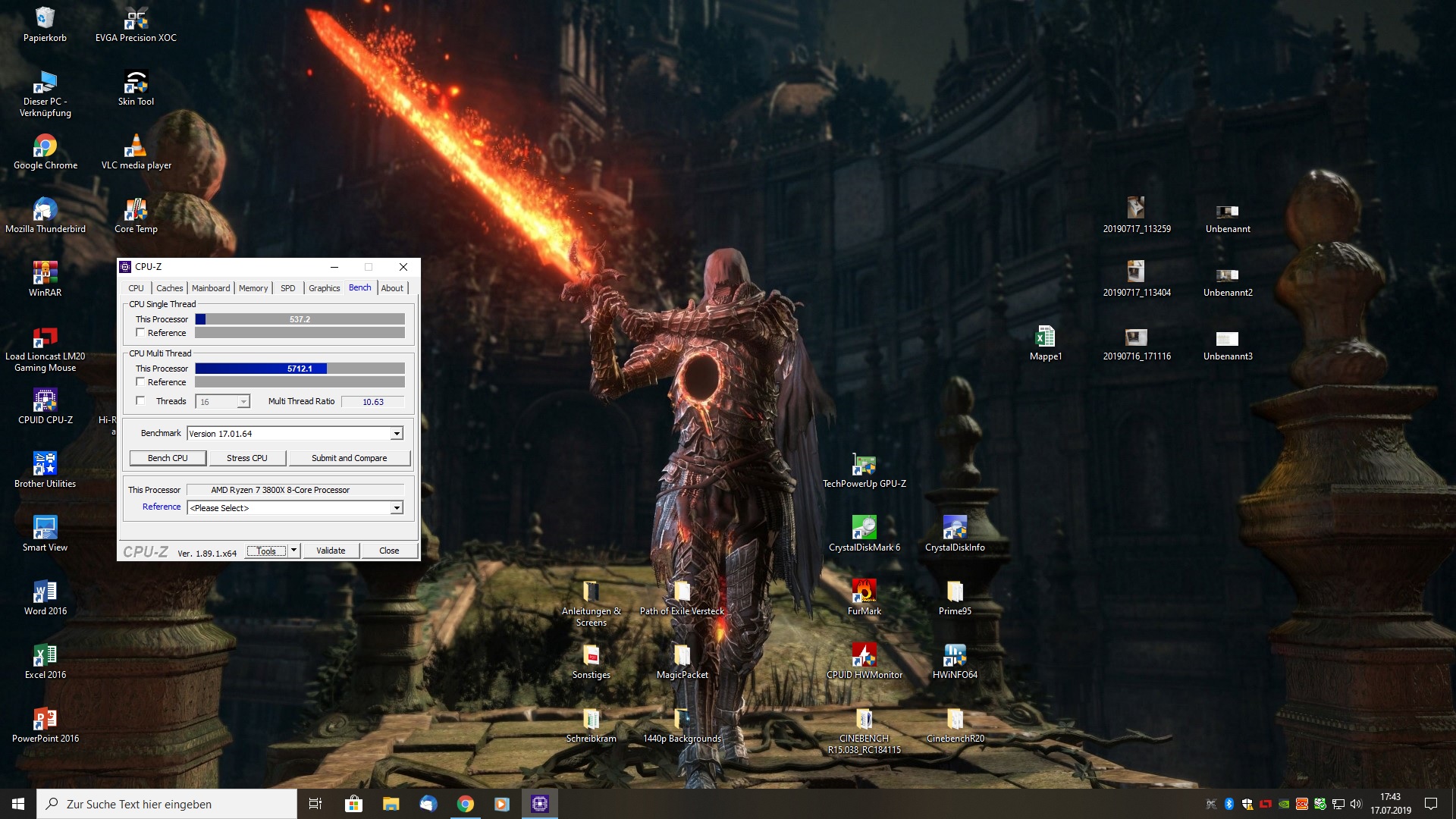Enable the Multi Thread Reference checkbox

tap(140, 382)
